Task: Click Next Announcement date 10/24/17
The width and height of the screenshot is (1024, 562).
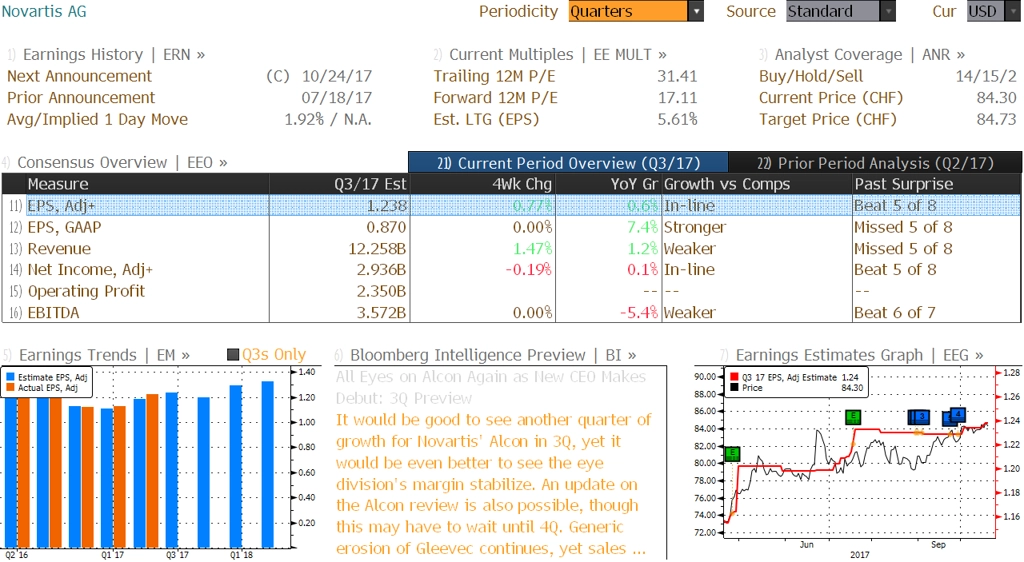Action: pyautogui.click(x=337, y=76)
